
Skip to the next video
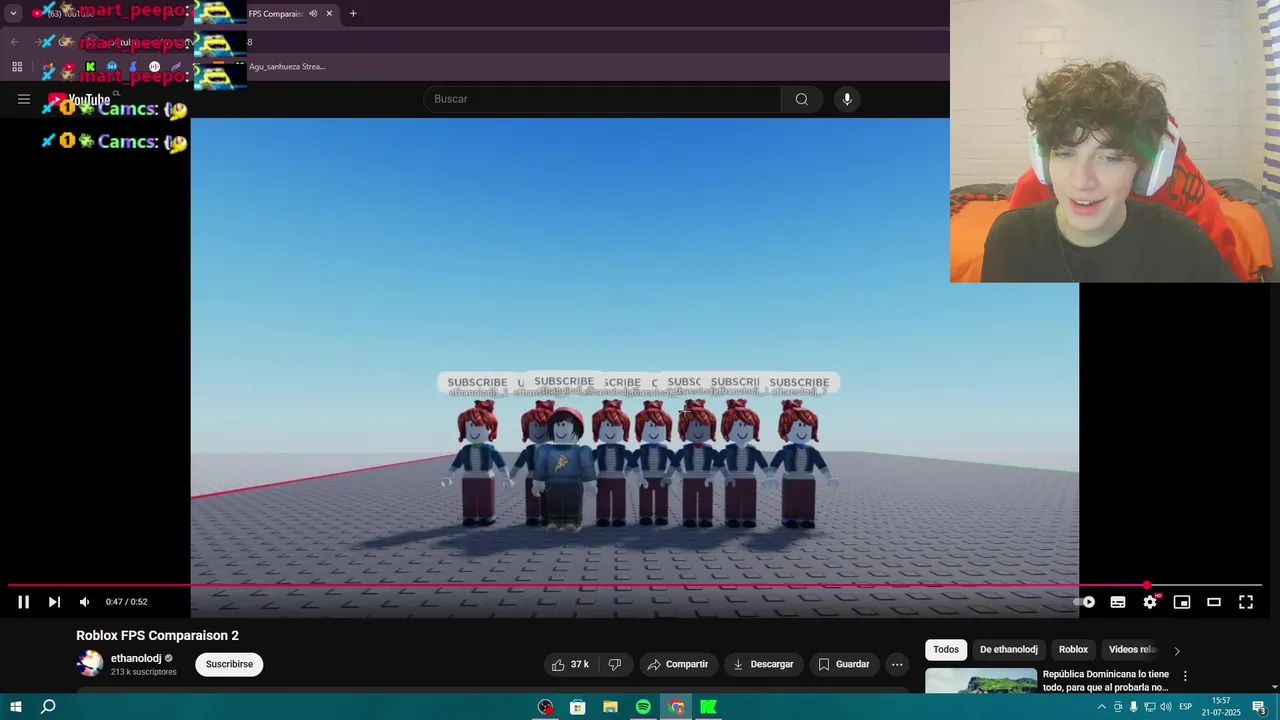54,602
